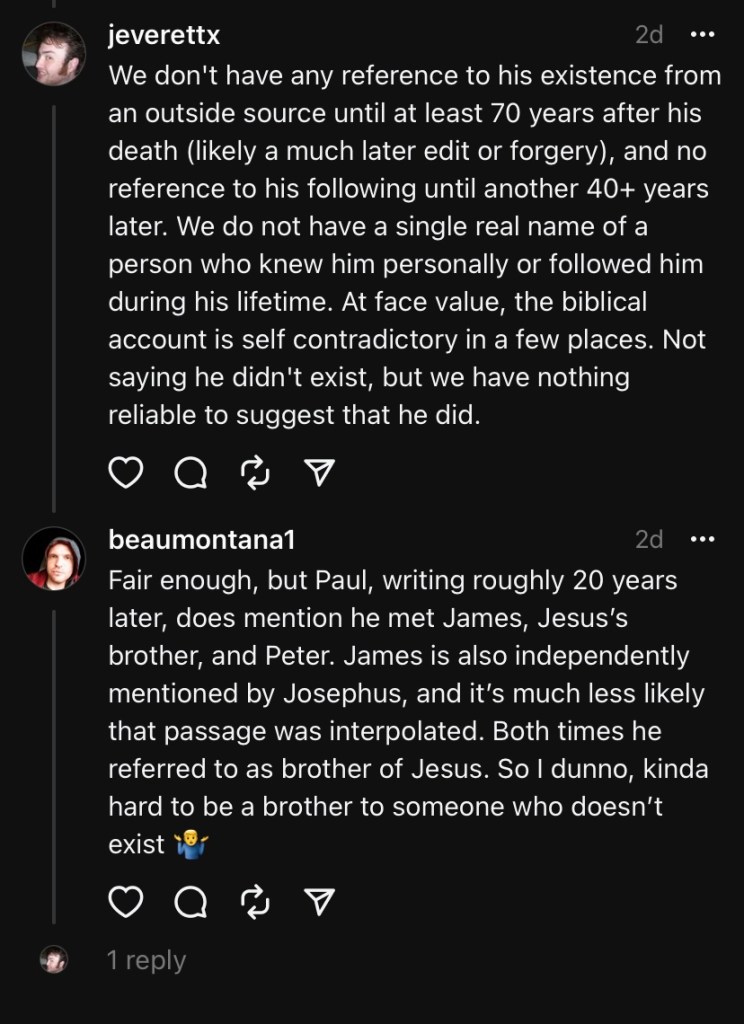The width and height of the screenshot is (744, 1024).
Task: Repost beaumontana1's reply
Action: click(x=255, y=903)
